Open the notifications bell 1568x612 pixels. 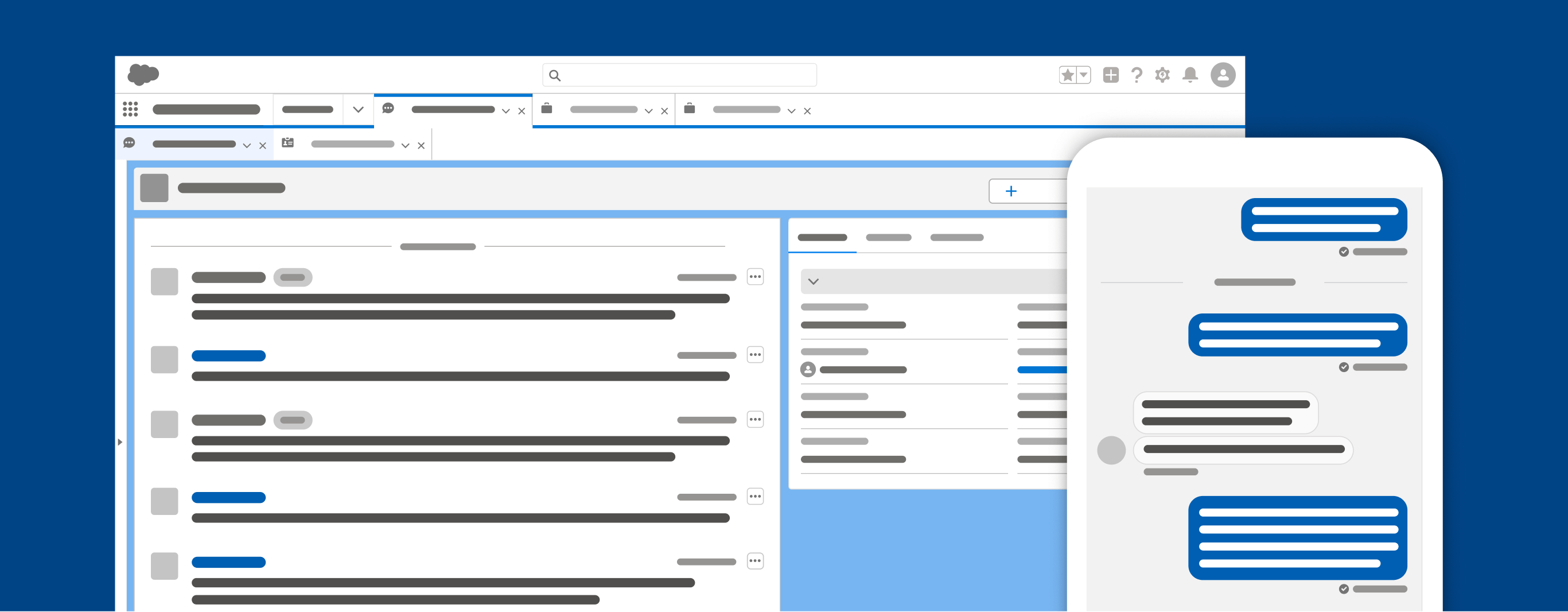[1190, 75]
